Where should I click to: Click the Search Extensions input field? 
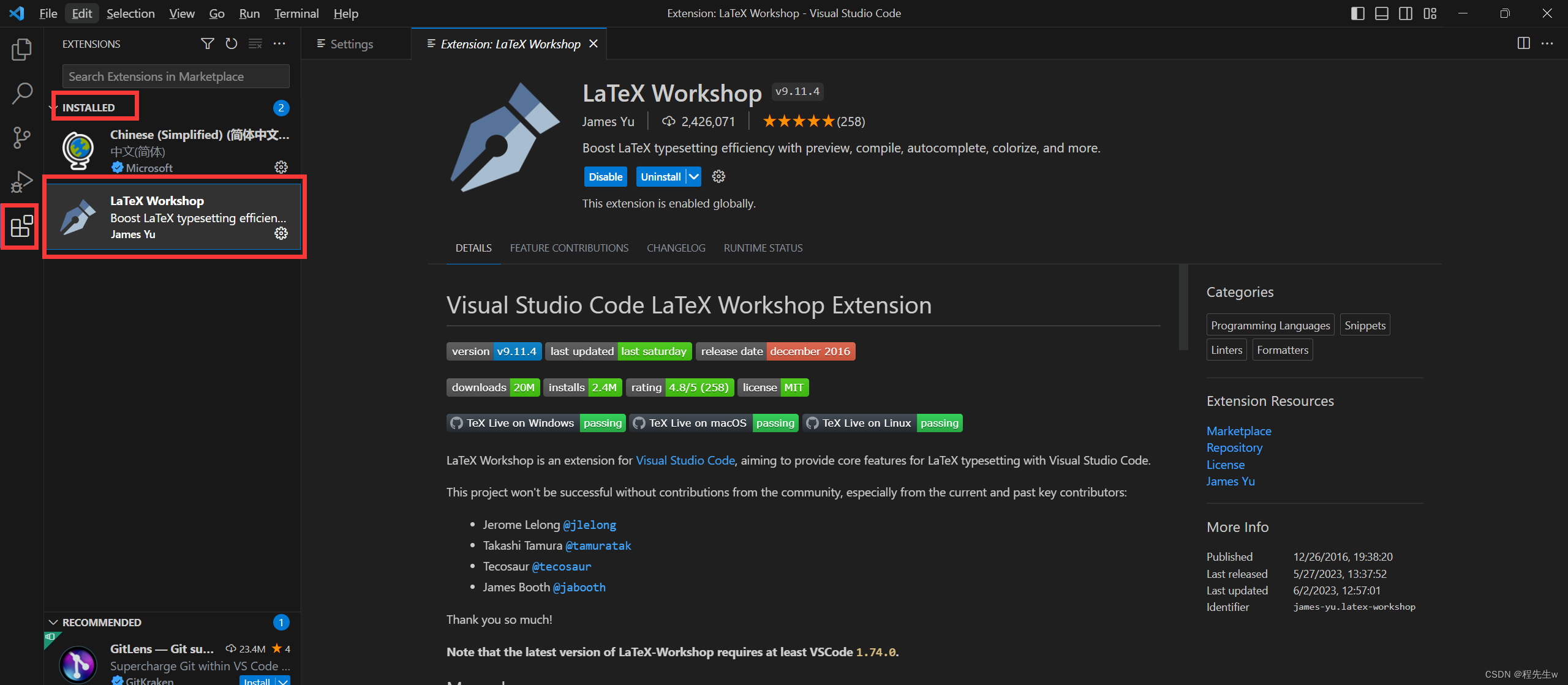(175, 76)
